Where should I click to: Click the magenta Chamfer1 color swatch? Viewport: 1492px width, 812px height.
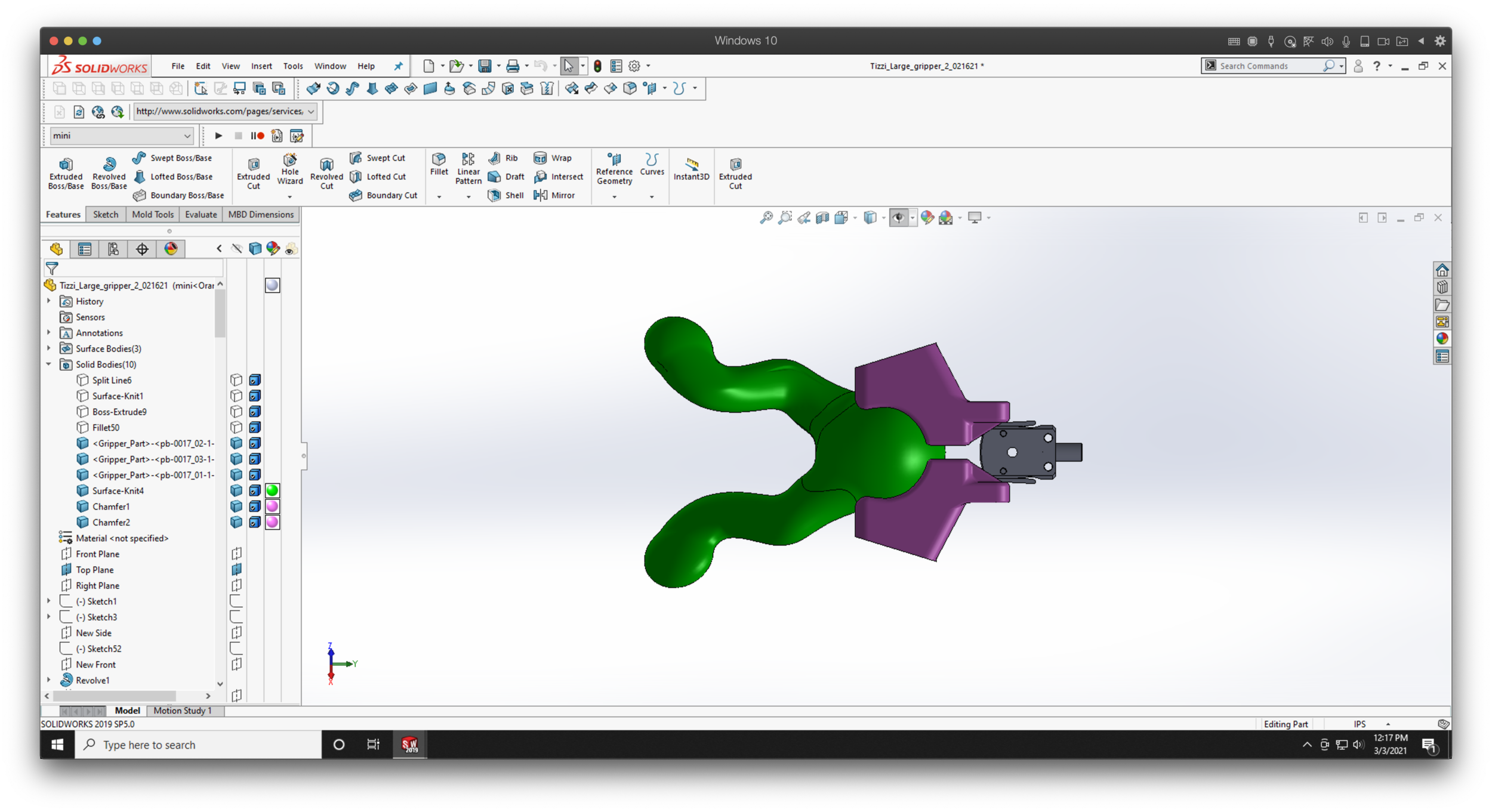click(272, 507)
